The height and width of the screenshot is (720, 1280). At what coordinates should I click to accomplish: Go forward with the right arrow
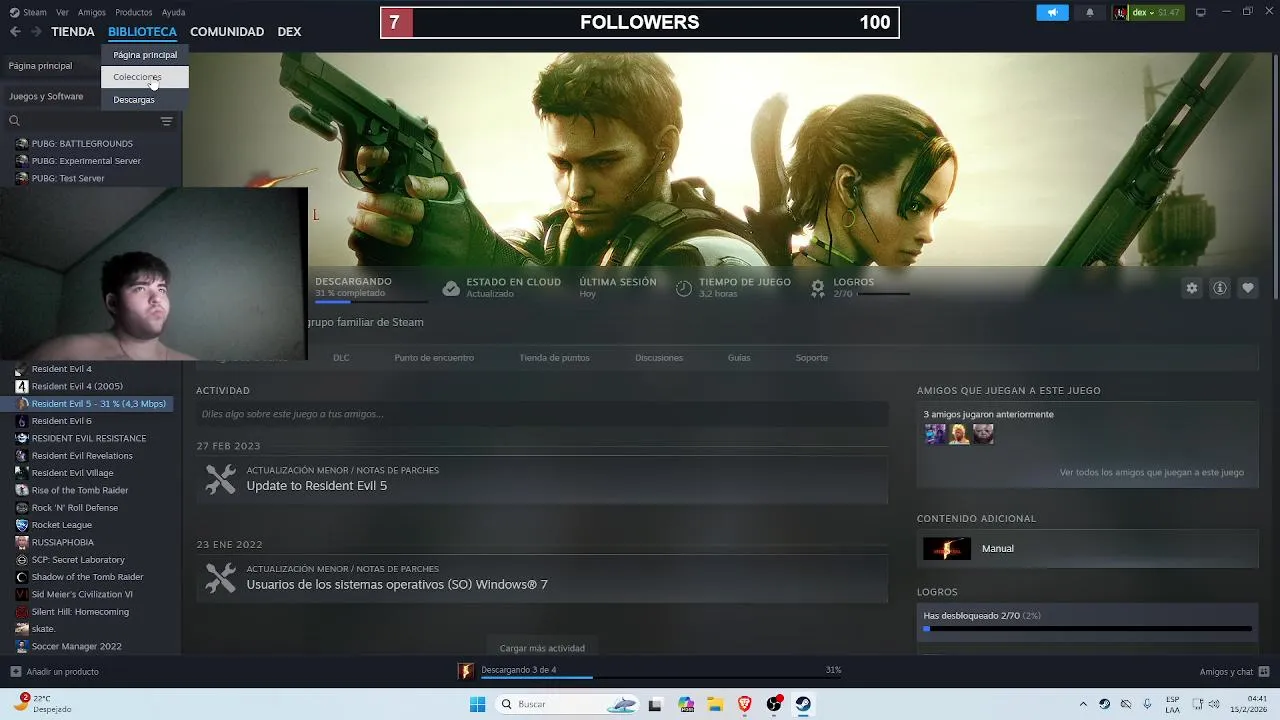click(36, 32)
